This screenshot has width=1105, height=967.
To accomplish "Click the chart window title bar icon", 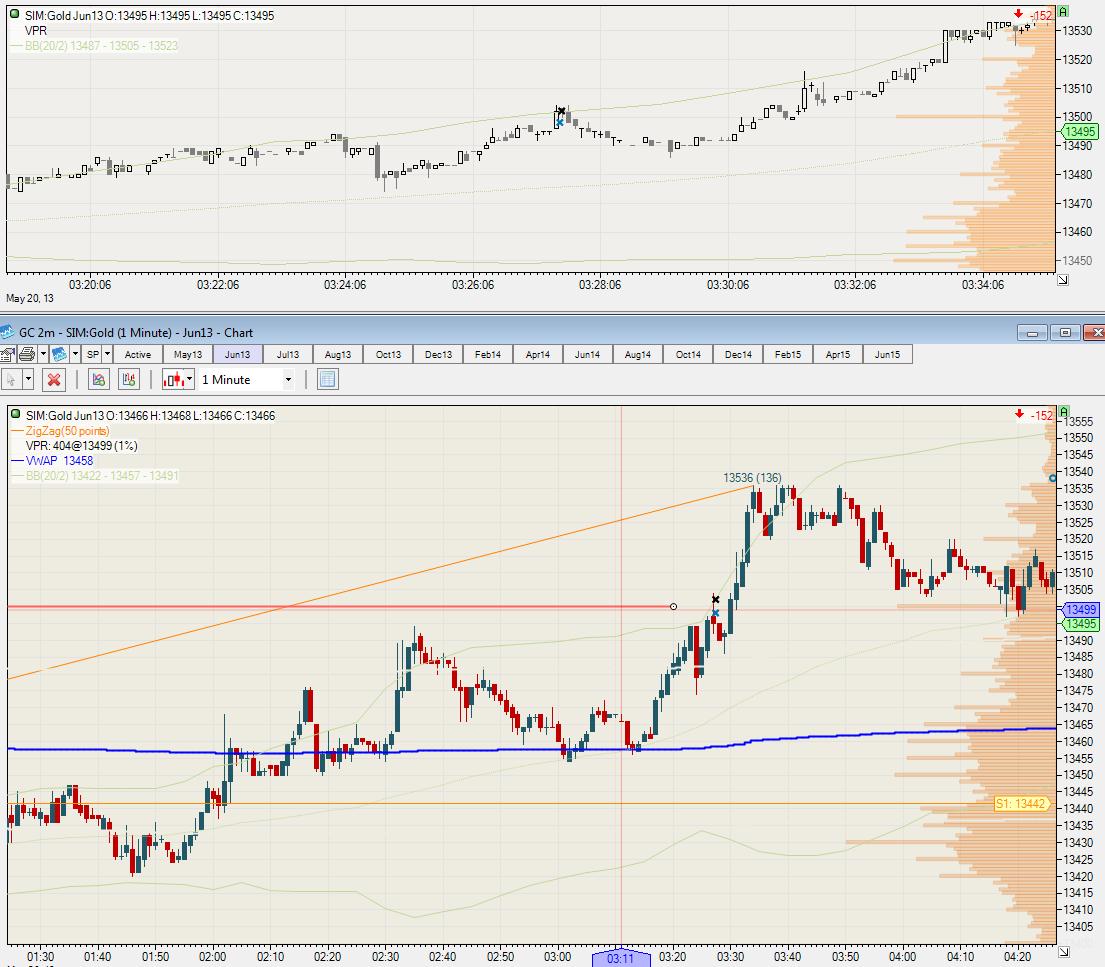I will pos(7,332).
